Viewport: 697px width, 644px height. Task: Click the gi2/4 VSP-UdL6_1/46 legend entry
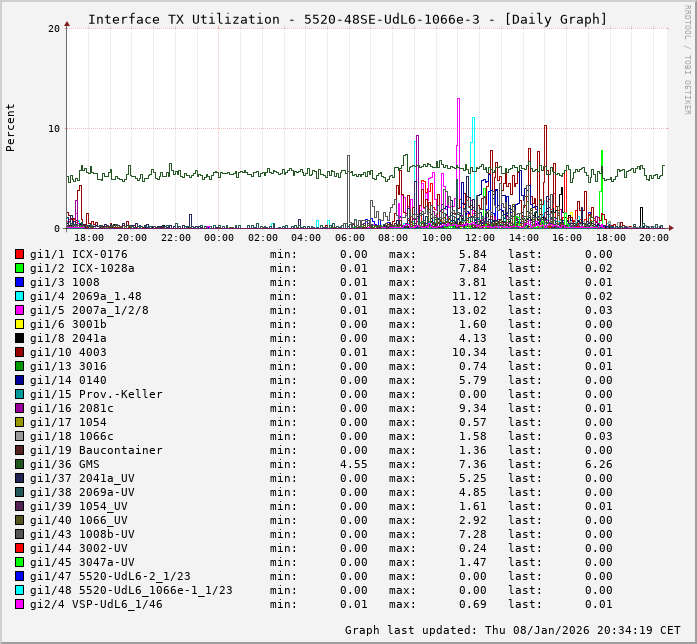tap(96, 604)
